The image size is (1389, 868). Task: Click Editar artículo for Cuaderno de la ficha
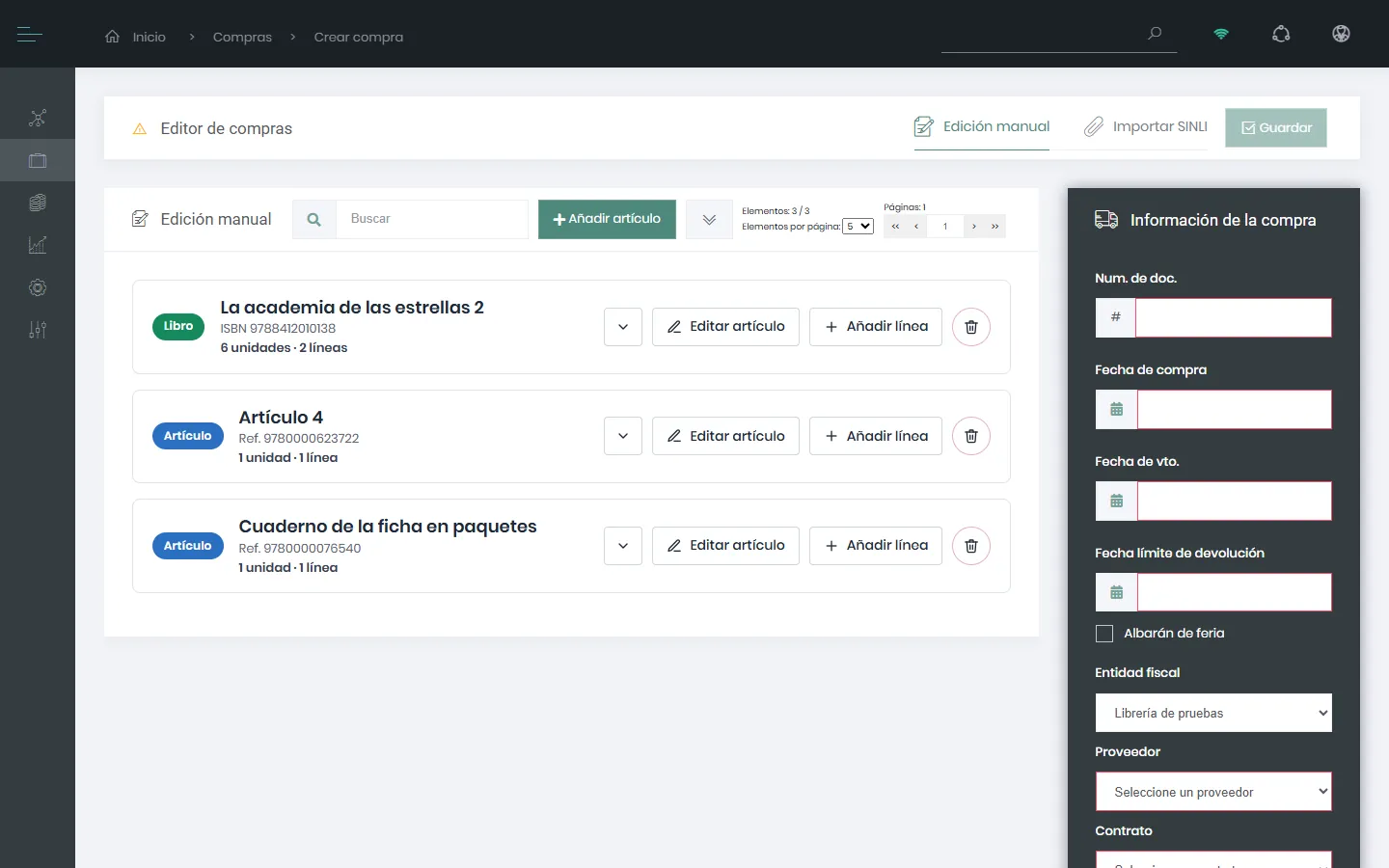point(725,546)
